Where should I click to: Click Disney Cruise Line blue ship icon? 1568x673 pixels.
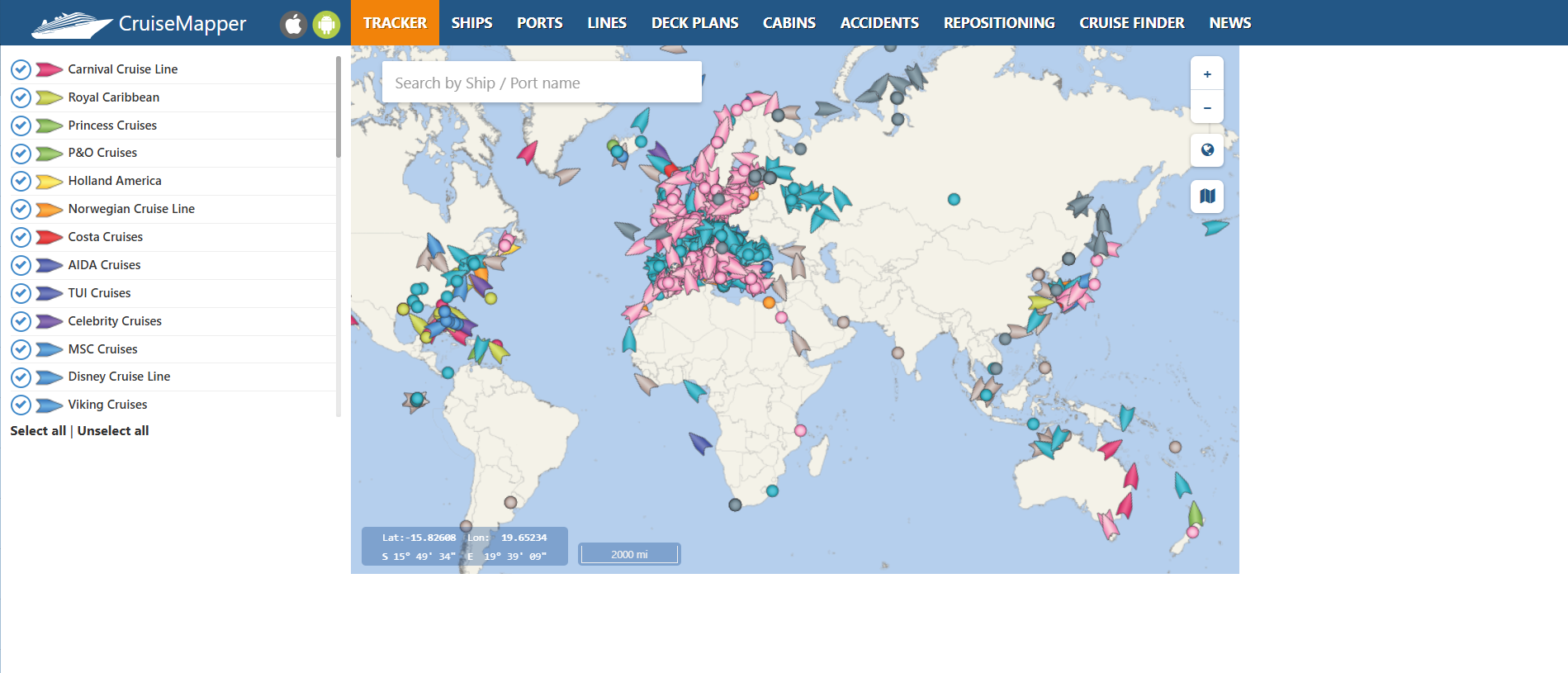pyautogui.click(x=50, y=377)
